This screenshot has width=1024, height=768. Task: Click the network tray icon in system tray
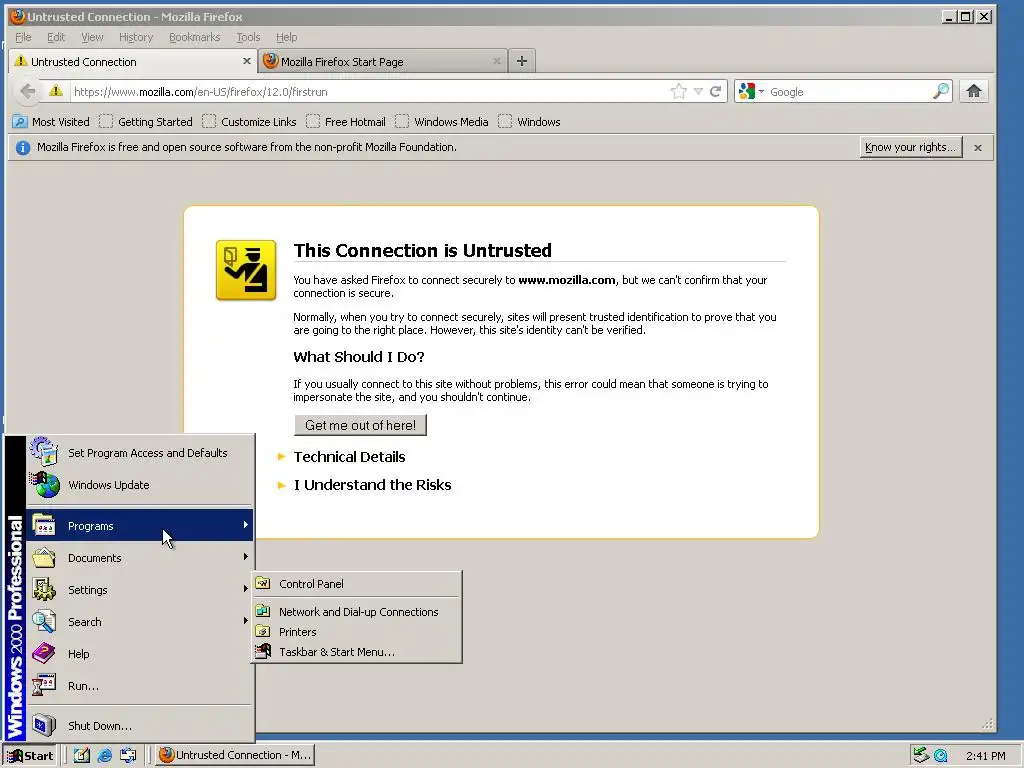point(921,755)
